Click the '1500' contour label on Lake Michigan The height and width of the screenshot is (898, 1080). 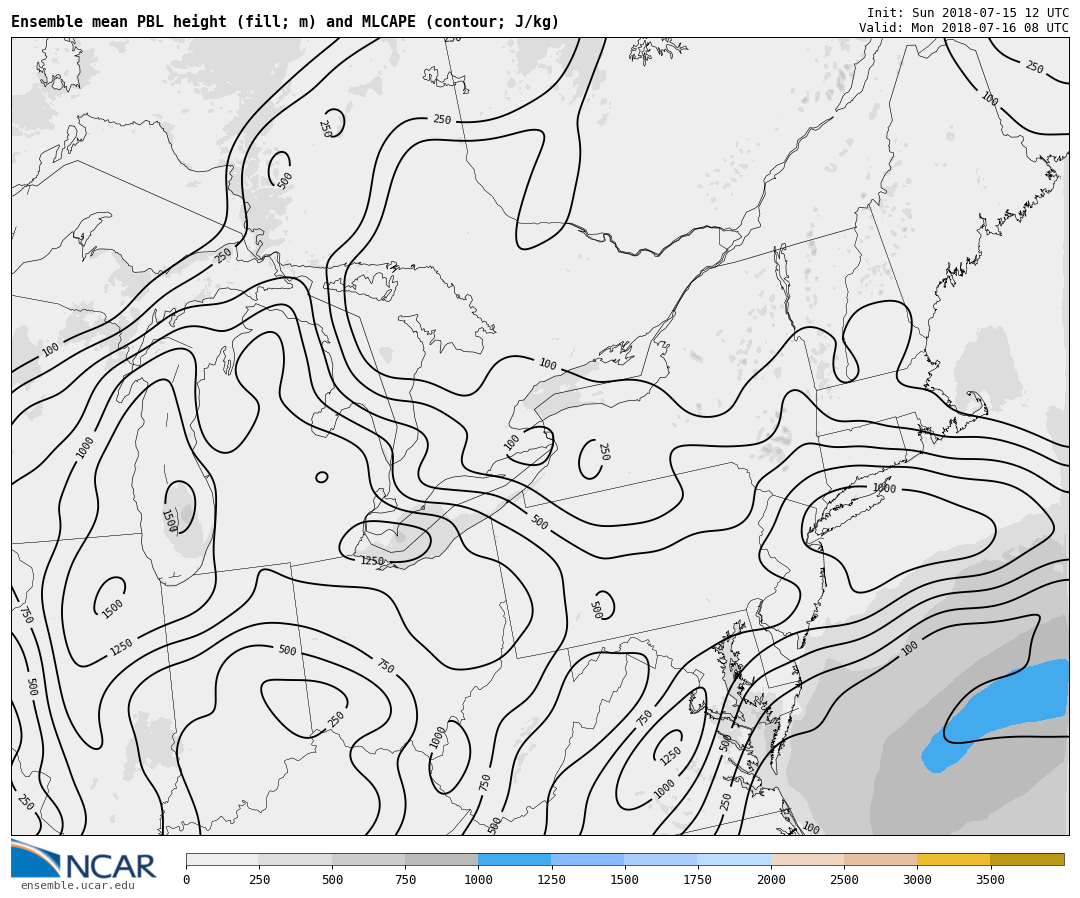[169, 521]
